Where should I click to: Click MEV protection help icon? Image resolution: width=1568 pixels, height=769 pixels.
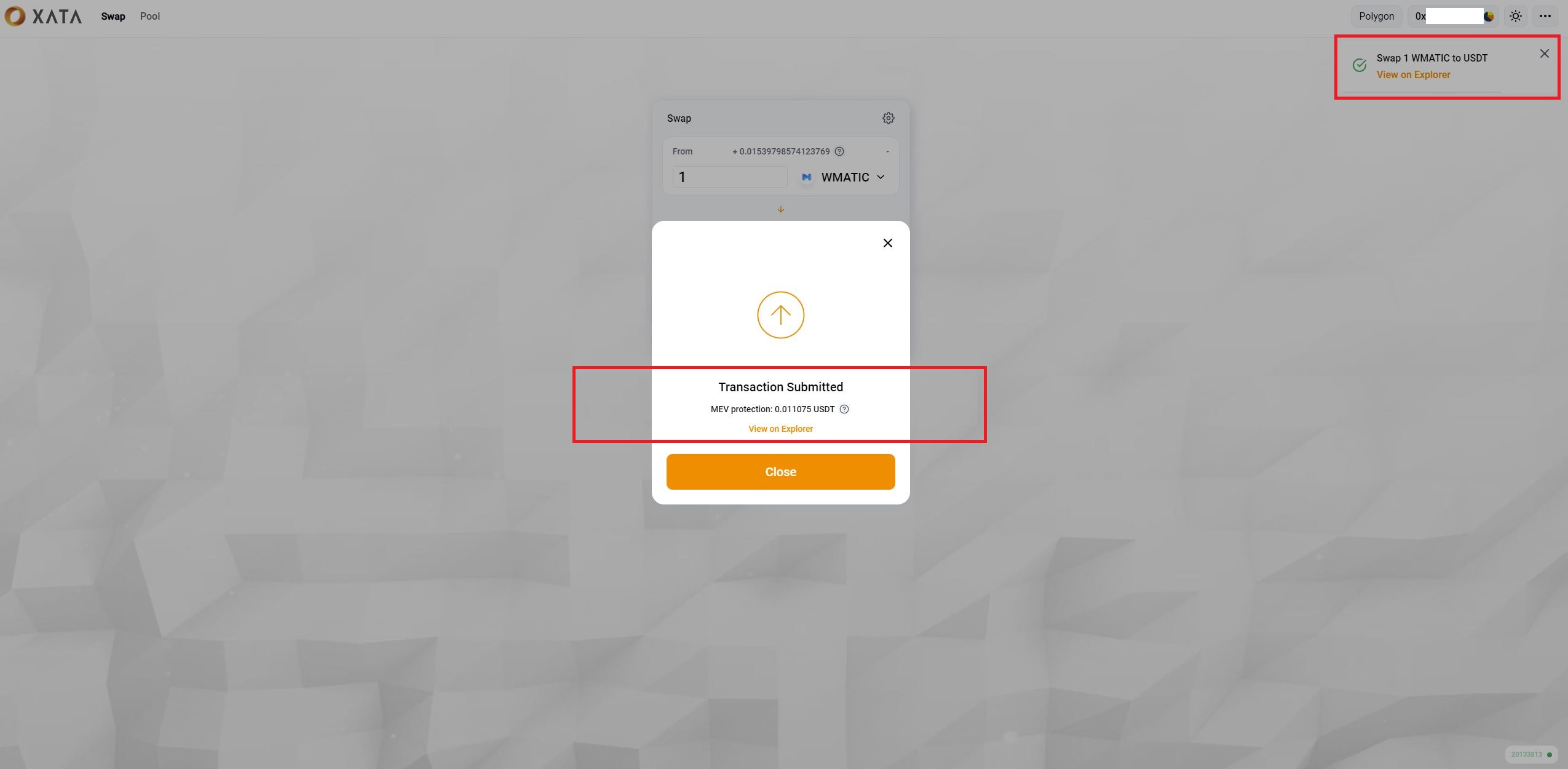[x=844, y=409]
